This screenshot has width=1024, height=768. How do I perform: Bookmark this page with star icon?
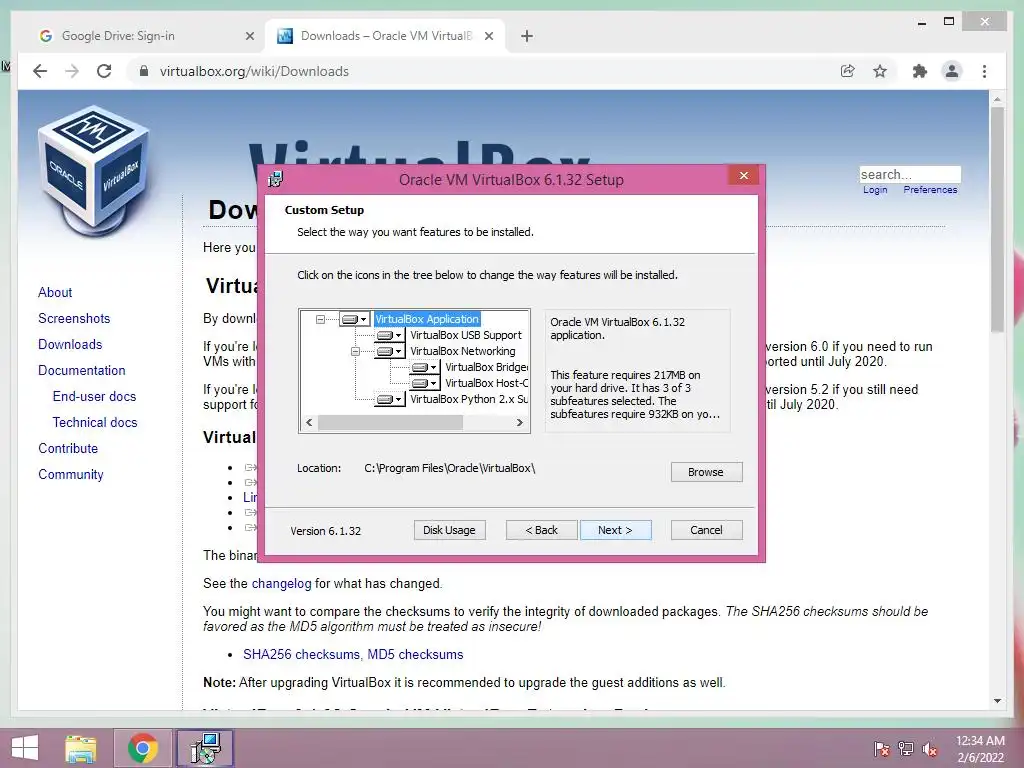point(880,71)
